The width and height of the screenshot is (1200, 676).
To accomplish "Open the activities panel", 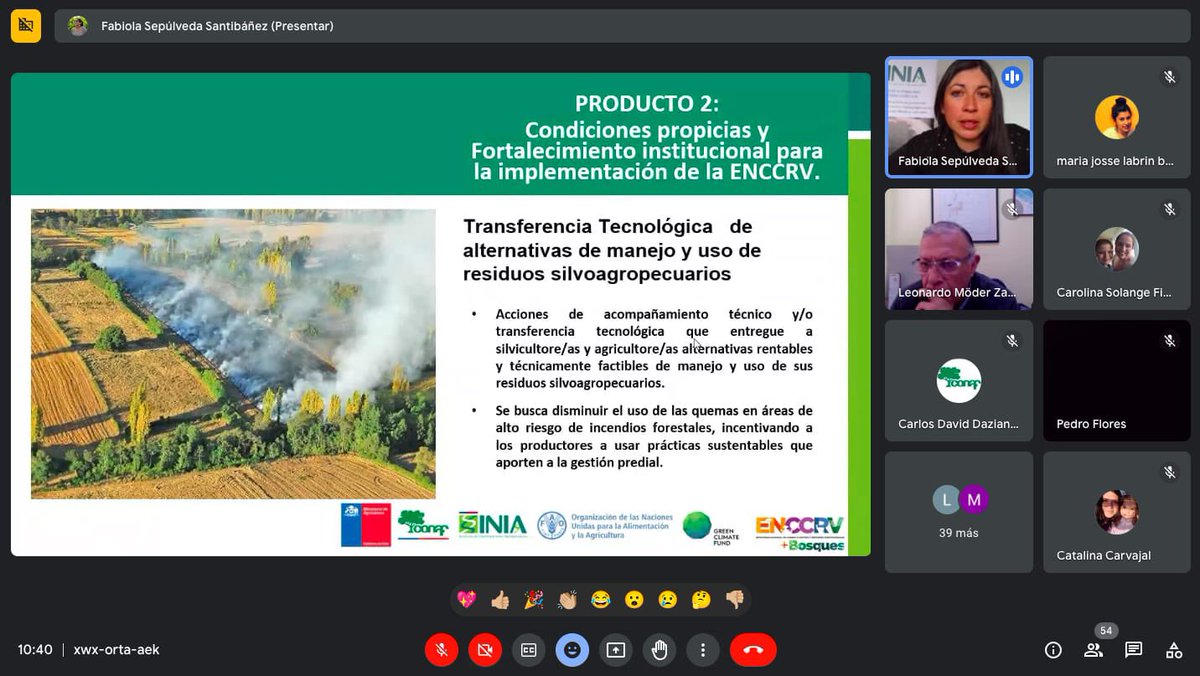I will pos(1173,650).
